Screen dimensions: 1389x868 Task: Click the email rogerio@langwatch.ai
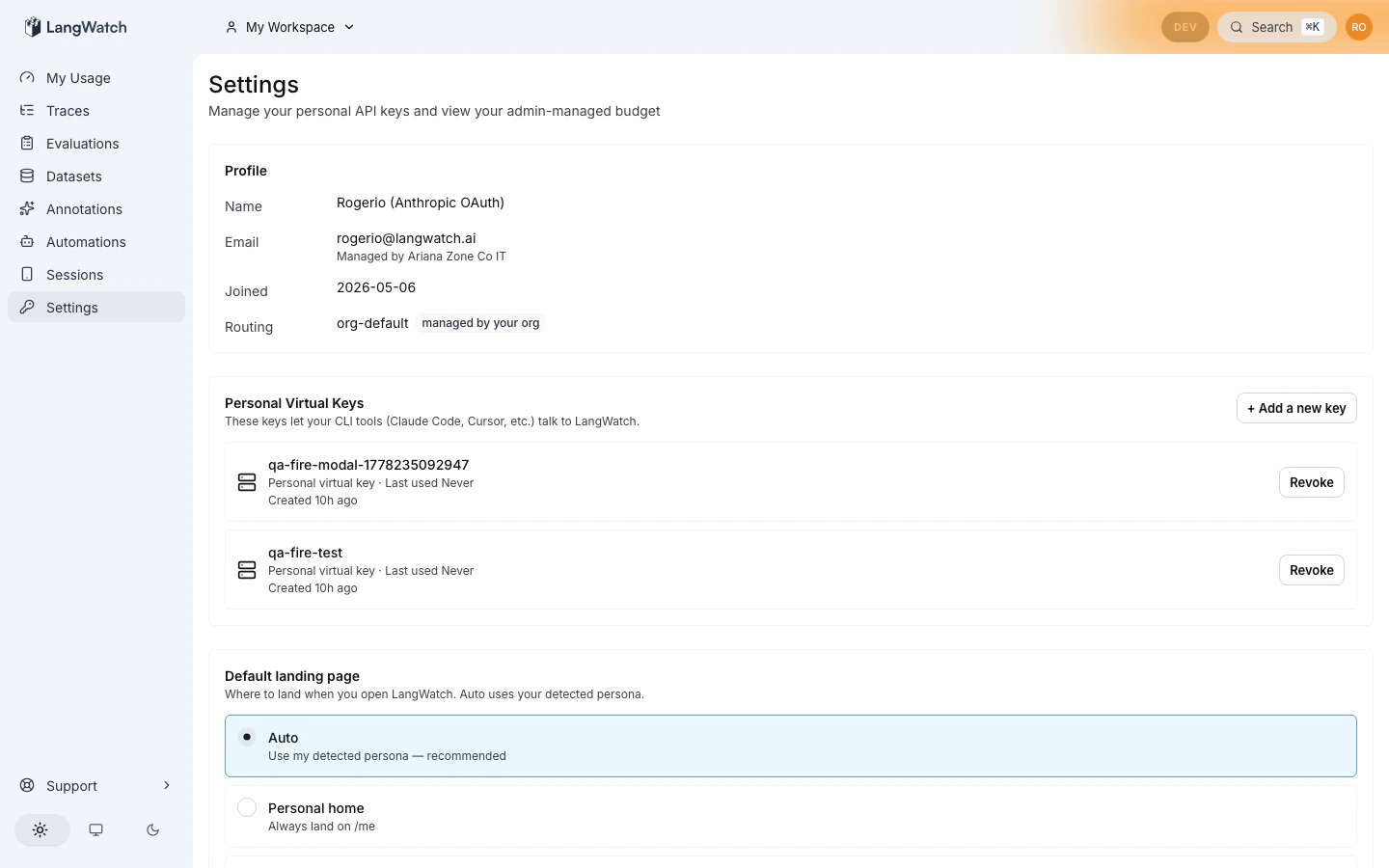pos(406,238)
